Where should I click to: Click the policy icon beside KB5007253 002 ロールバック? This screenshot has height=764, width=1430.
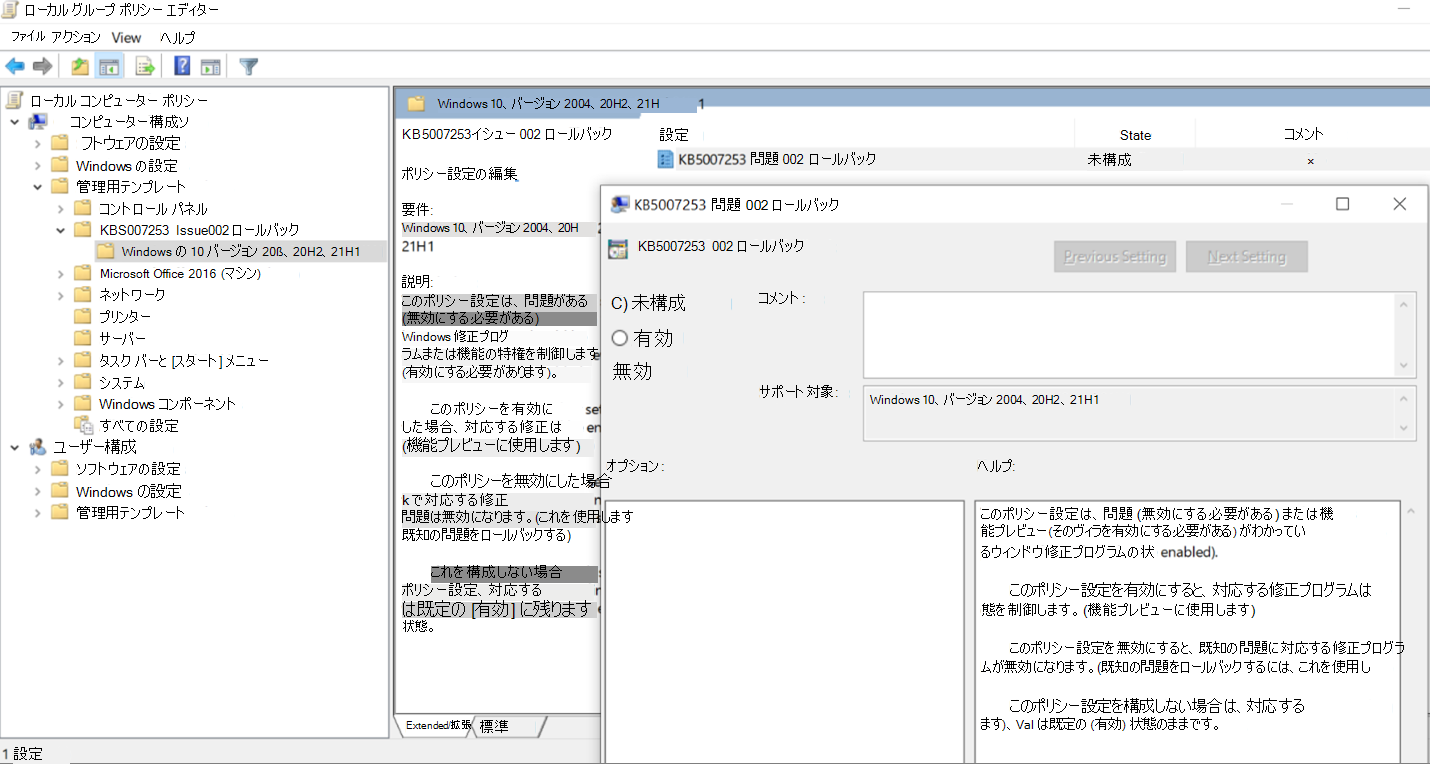(x=618, y=249)
